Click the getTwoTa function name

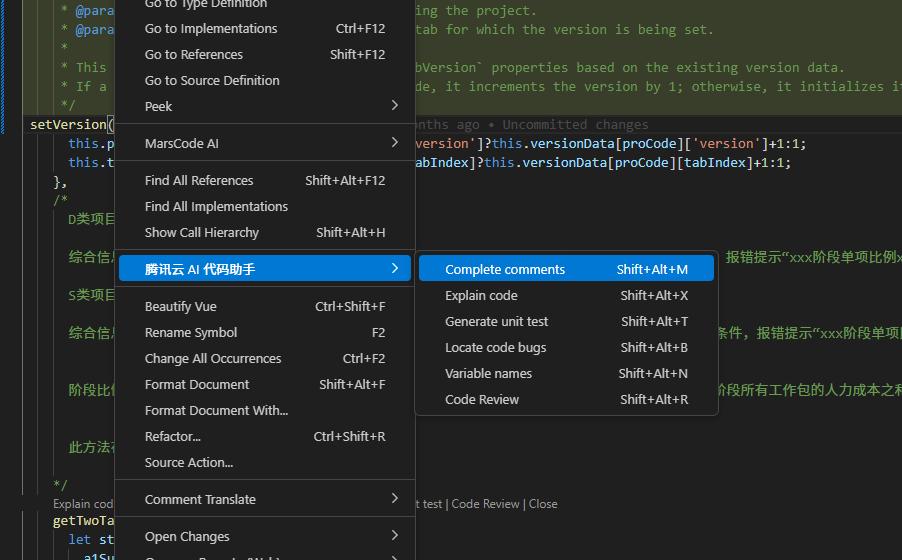[83, 520]
